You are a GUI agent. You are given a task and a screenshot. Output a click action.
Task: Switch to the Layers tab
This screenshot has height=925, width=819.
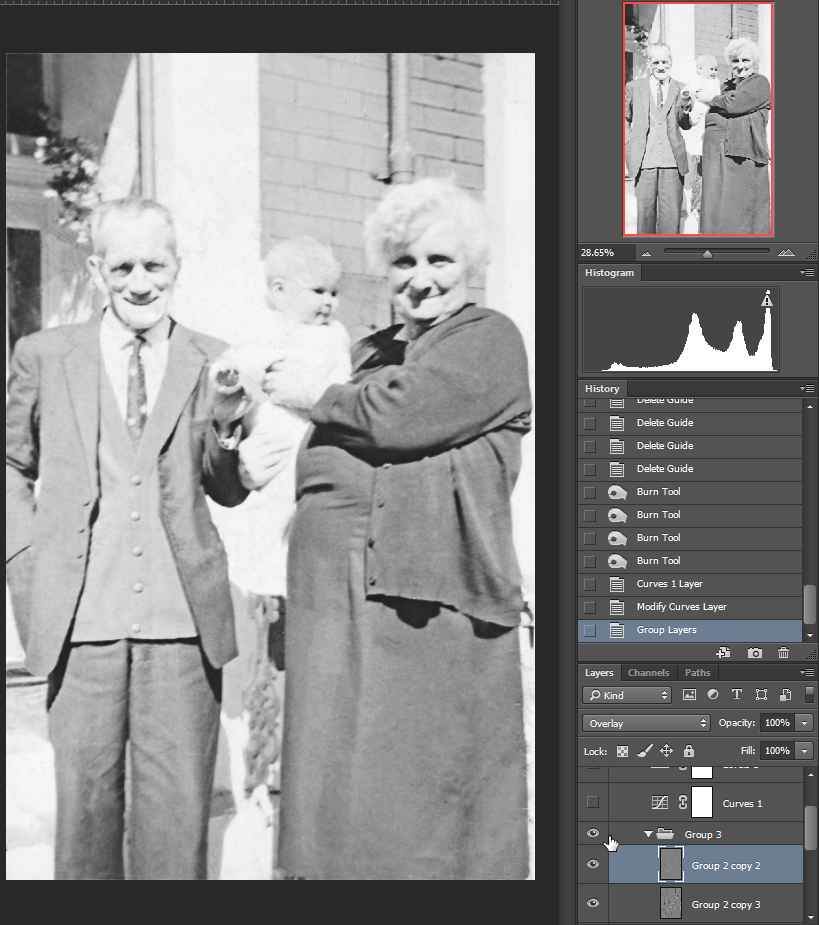(x=599, y=673)
